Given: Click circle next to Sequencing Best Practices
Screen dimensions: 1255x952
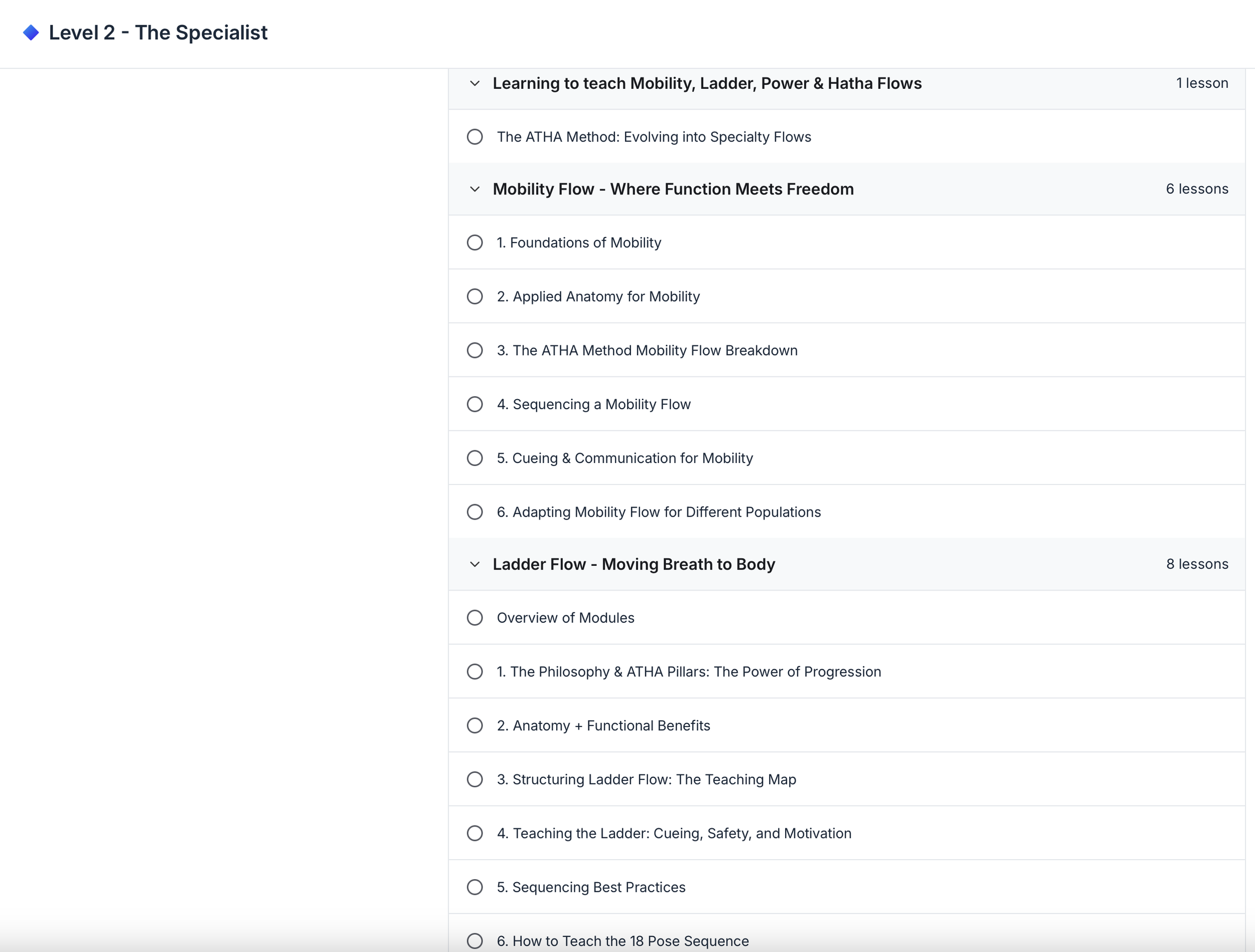Looking at the screenshot, I should [475, 887].
